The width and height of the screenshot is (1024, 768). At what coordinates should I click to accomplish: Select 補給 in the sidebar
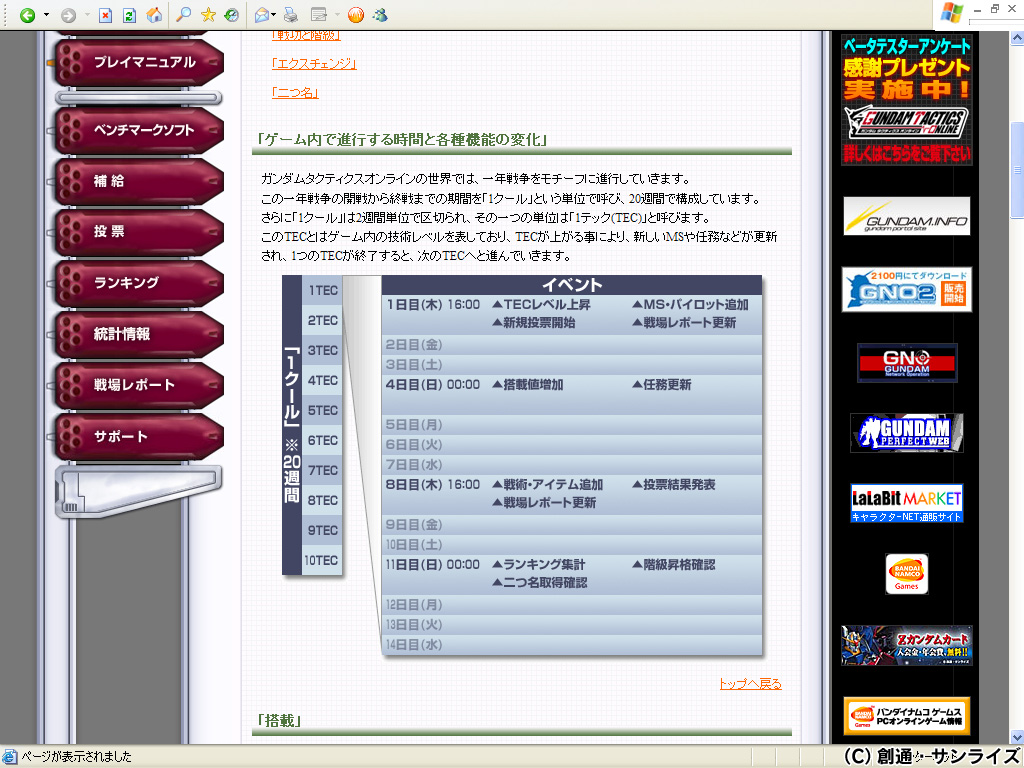[138, 182]
